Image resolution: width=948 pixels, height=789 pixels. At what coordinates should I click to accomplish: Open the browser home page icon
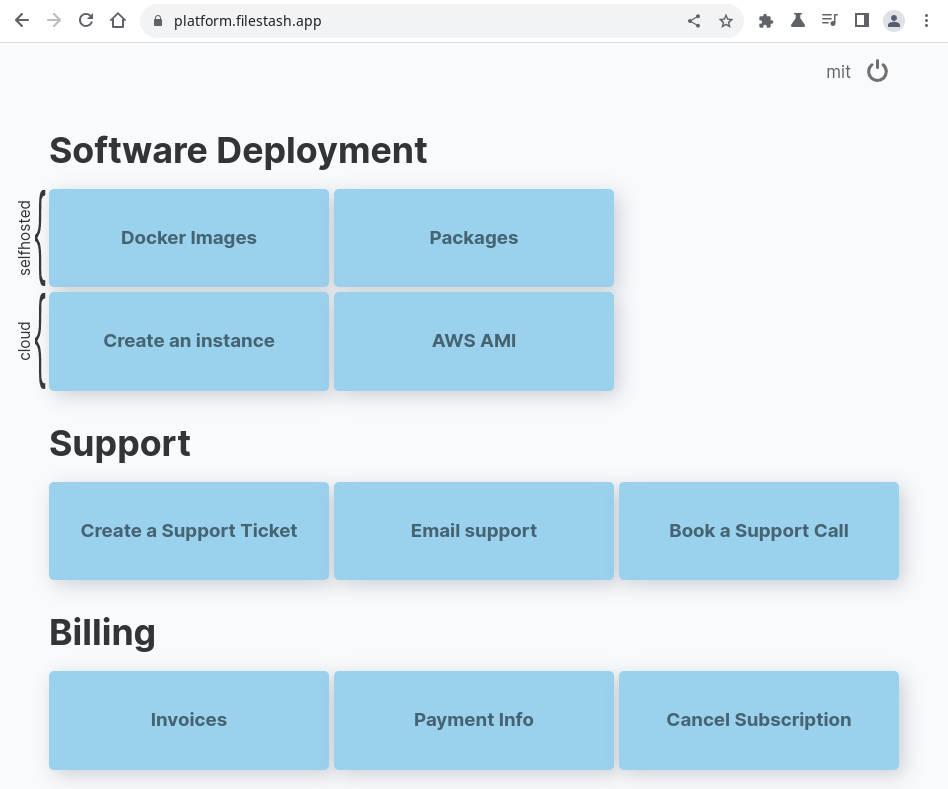click(118, 20)
